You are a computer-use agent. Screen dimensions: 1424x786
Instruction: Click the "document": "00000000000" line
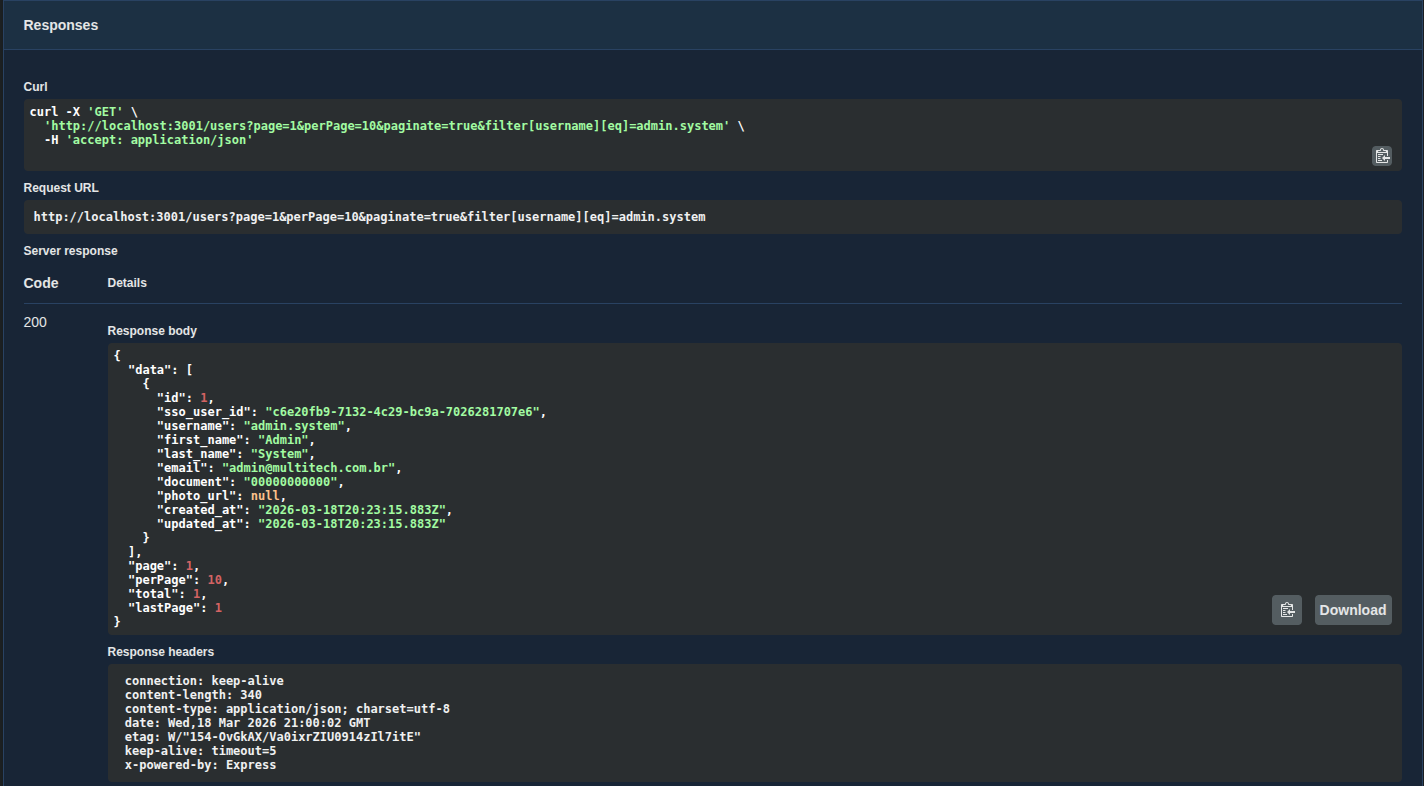tap(250, 482)
